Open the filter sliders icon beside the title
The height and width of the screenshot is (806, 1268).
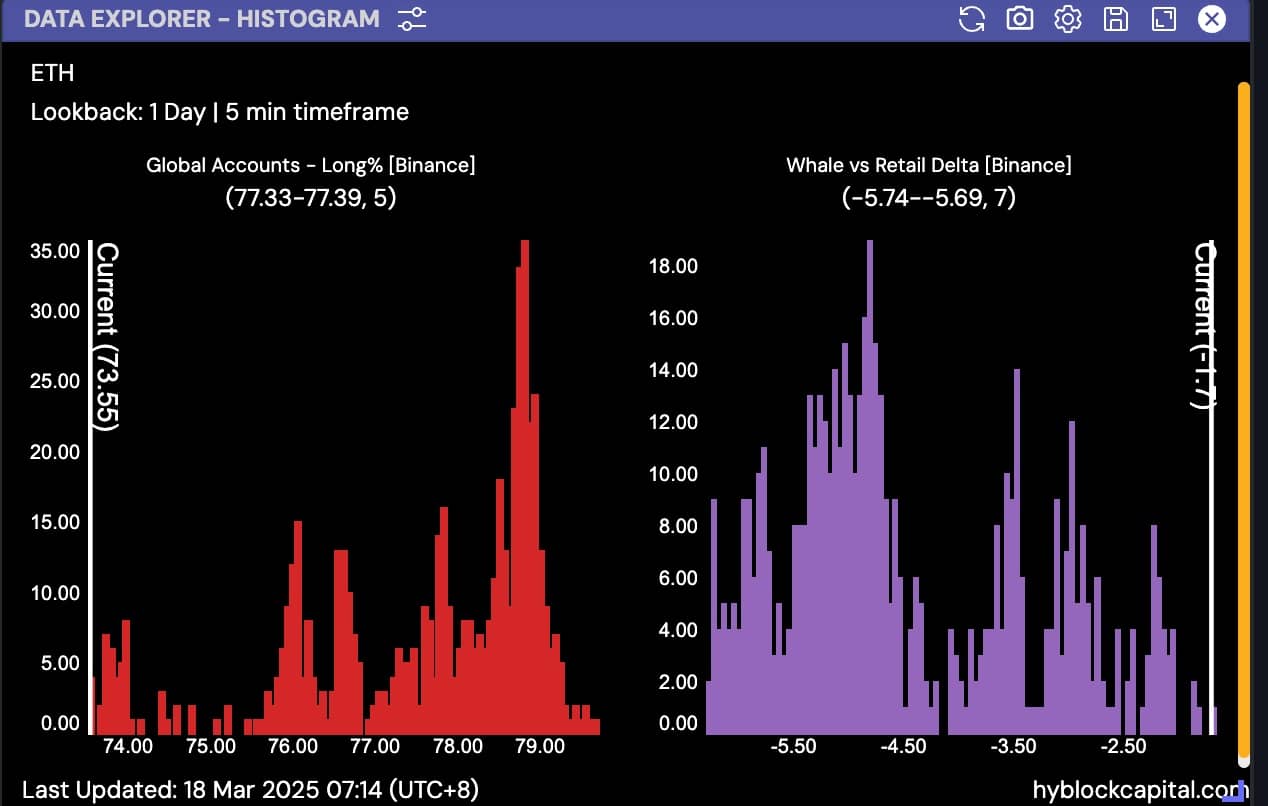(411, 19)
